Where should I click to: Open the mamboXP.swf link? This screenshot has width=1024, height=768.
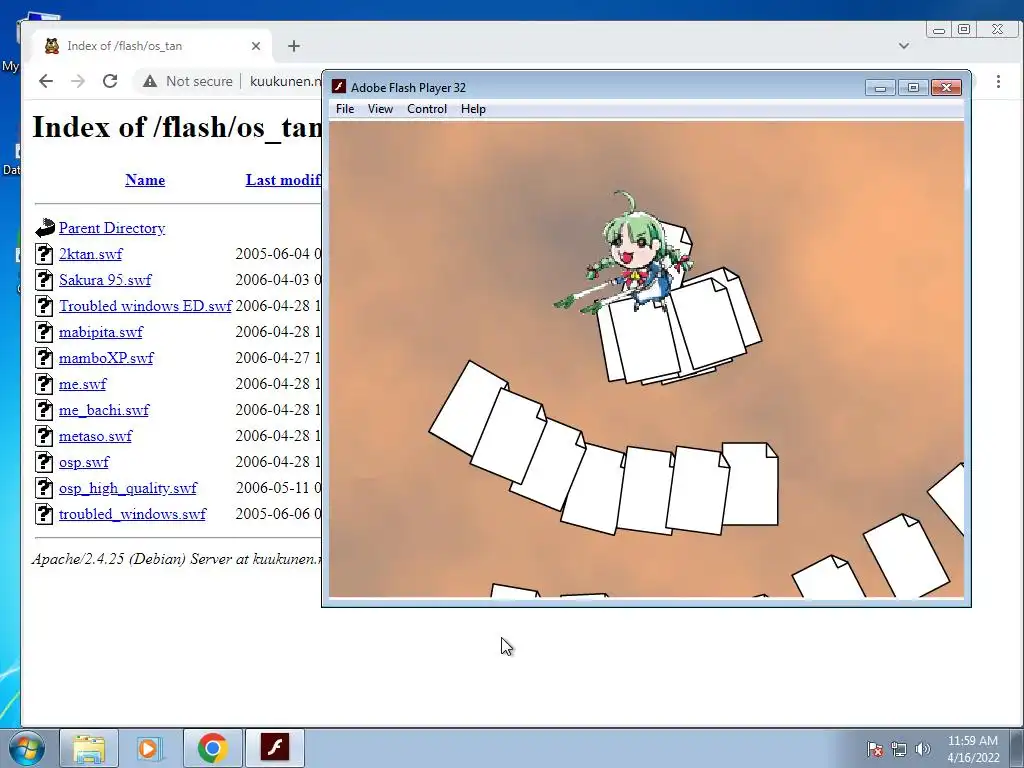tap(106, 358)
